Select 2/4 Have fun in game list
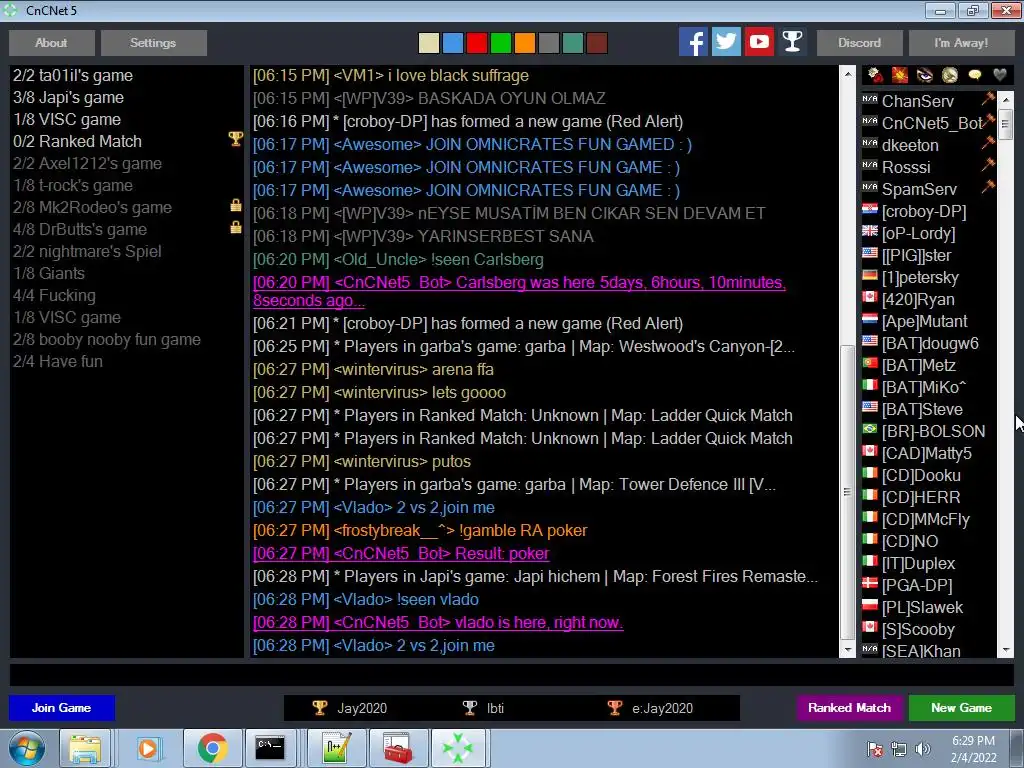 (x=127, y=362)
